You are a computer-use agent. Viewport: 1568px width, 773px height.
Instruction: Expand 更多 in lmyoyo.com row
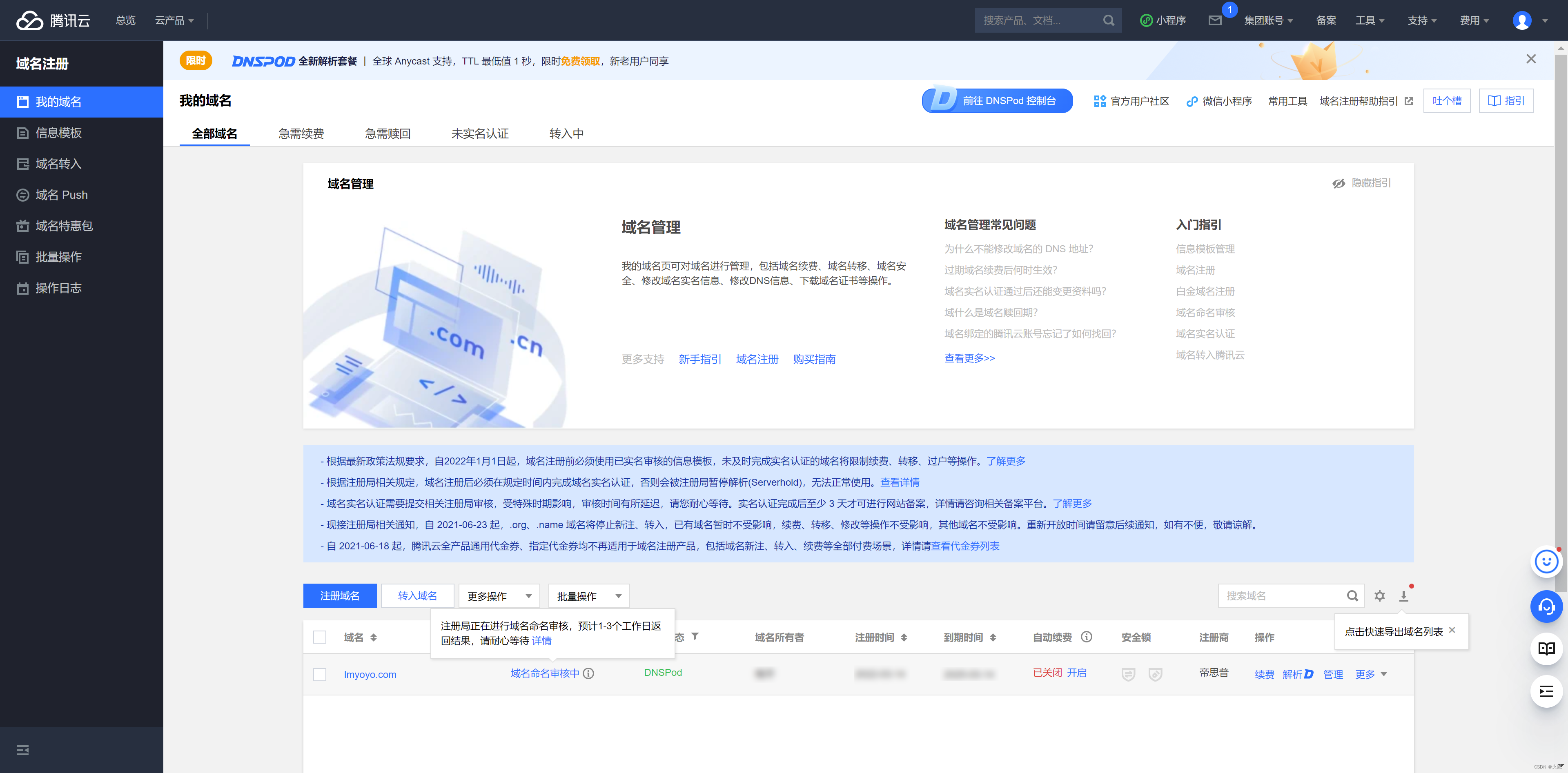1371,674
